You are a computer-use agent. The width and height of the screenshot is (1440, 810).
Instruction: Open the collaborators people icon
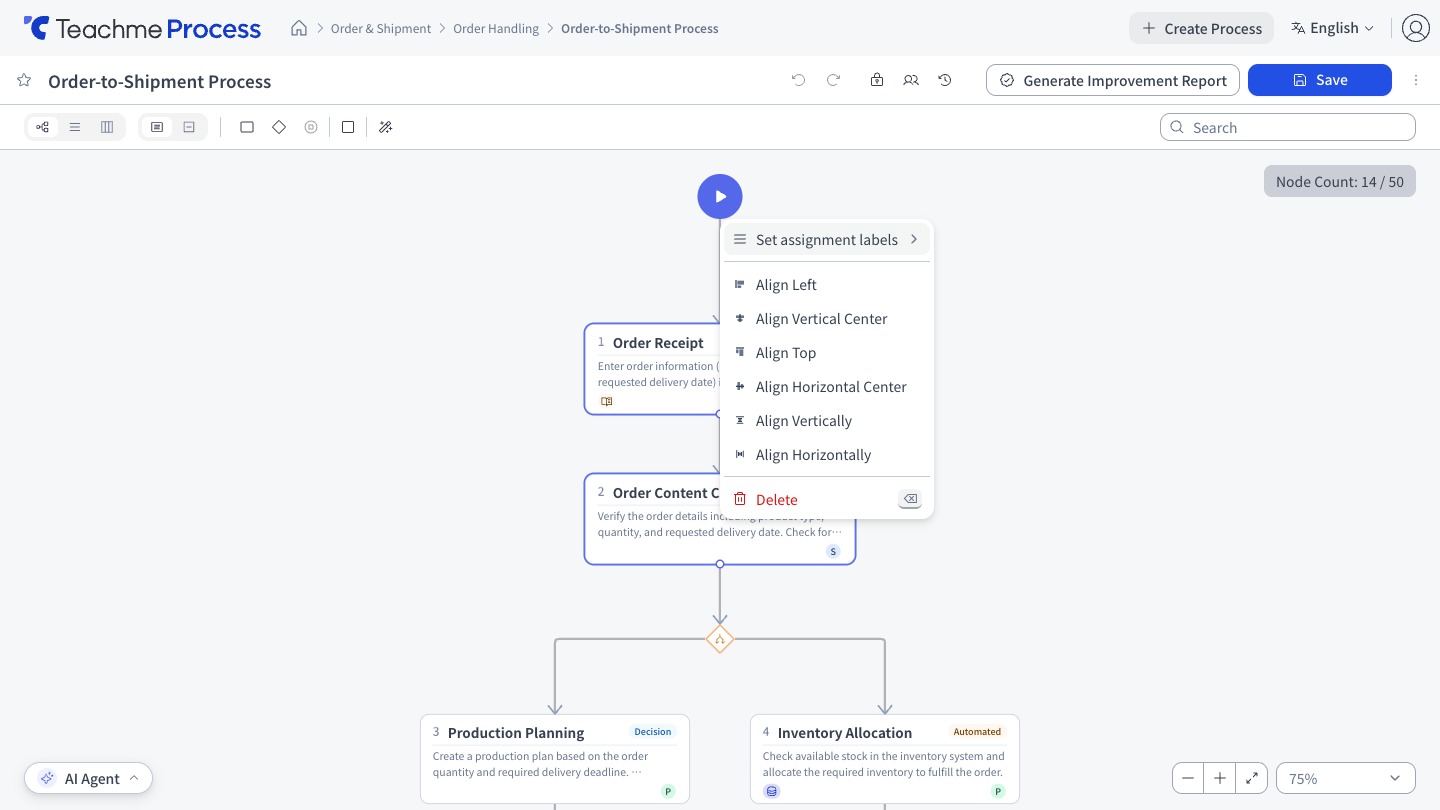click(x=911, y=80)
